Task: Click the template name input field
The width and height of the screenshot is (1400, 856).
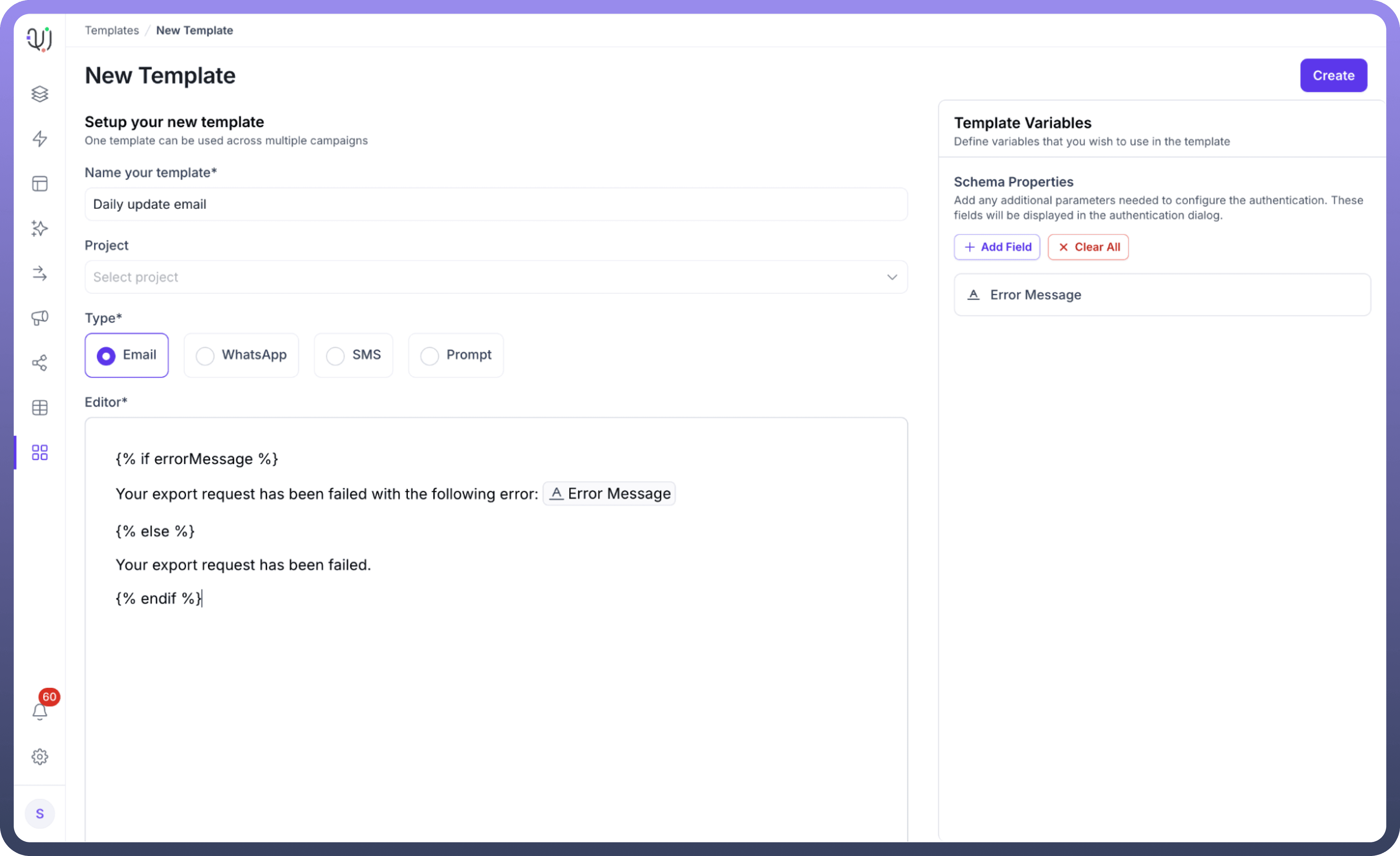Action: (495, 205)
